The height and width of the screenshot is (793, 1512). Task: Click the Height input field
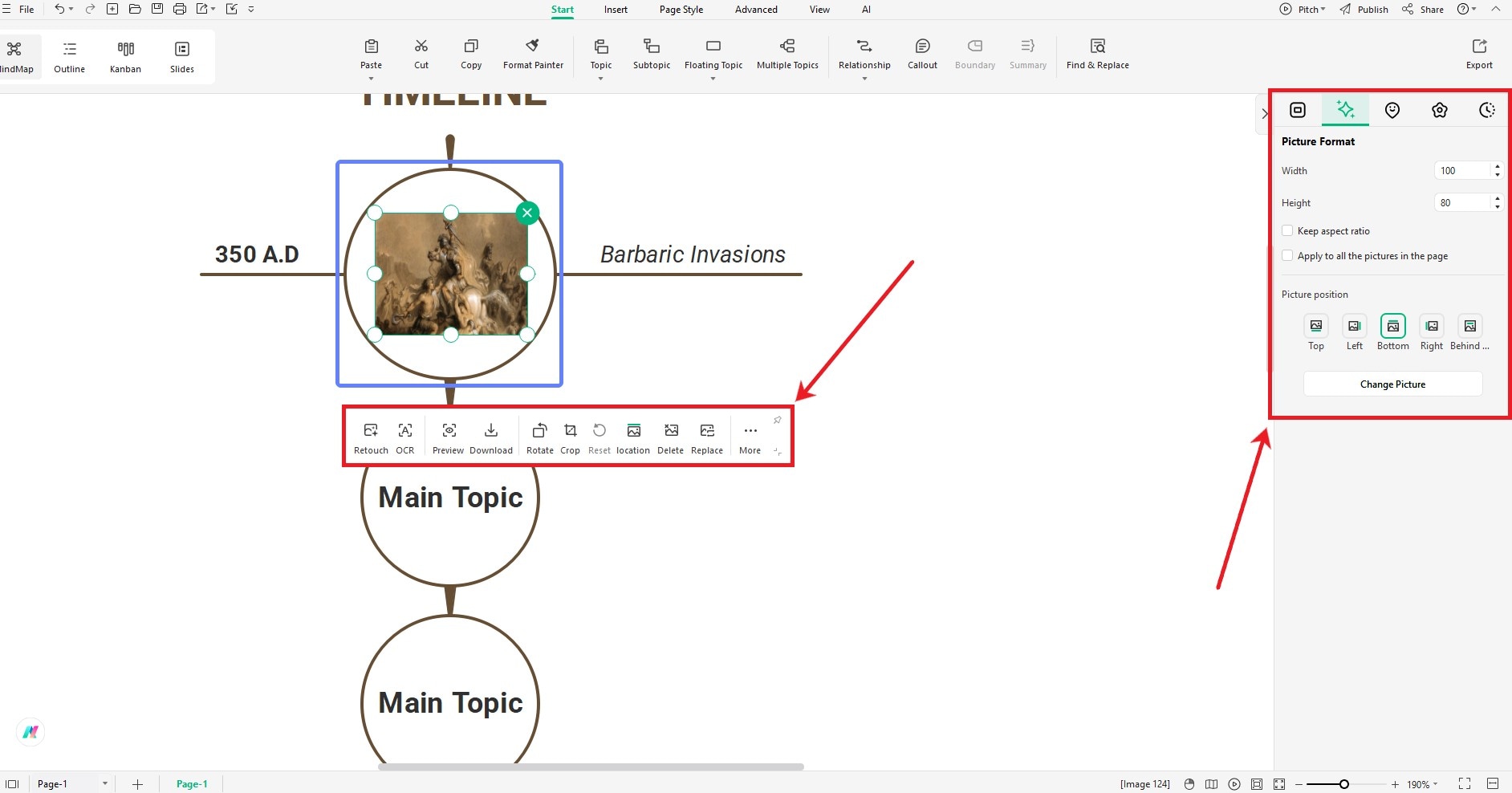tap(1462, 203)
